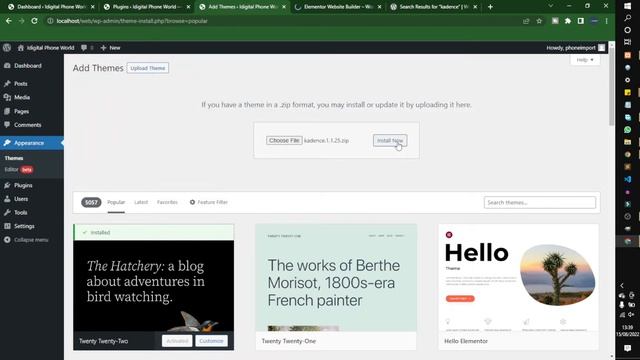Close the Add Themes browser tab
Image resolution: width=640 pixels, height=360 pixels.
point(284,7)
